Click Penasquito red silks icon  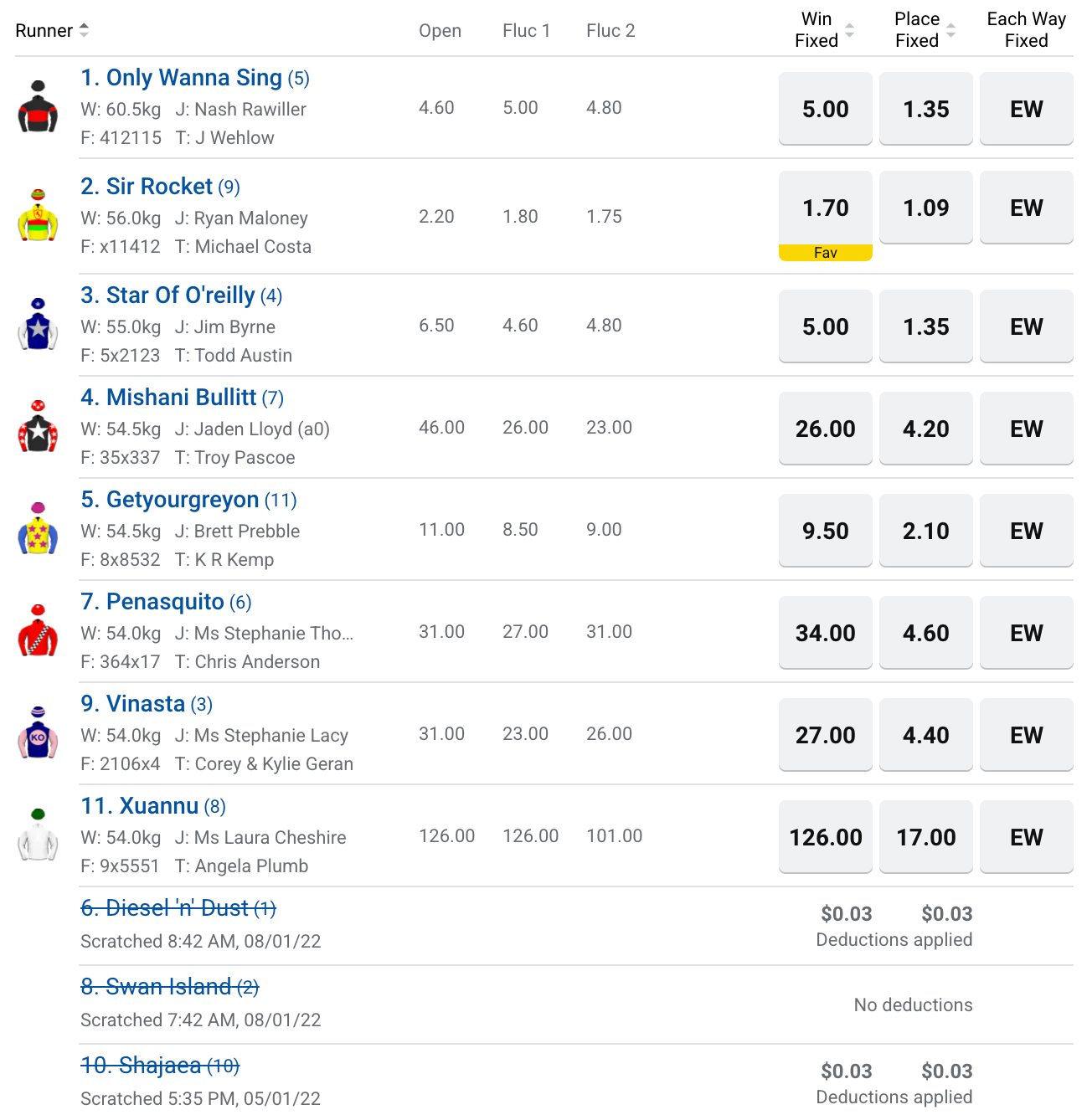pos(38,631)
